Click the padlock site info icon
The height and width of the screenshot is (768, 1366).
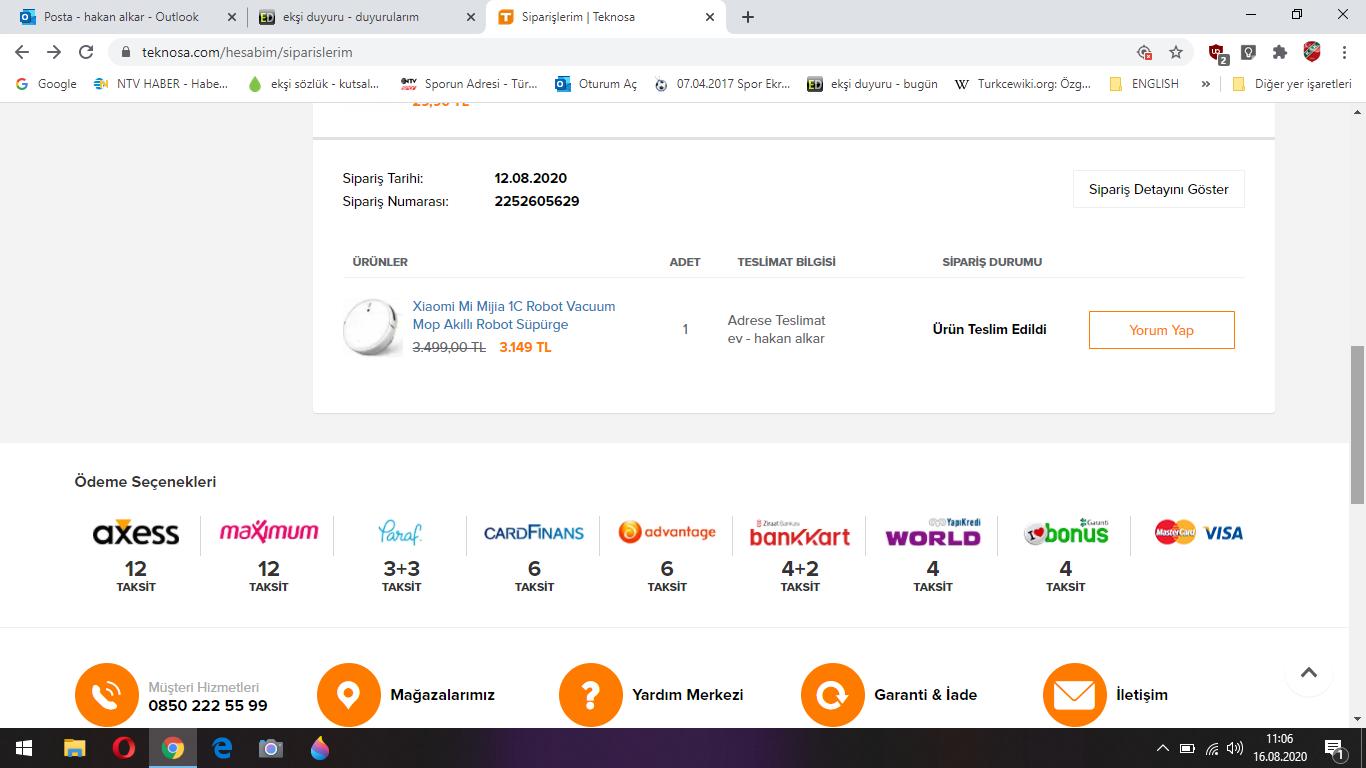[x=126, y=52]
